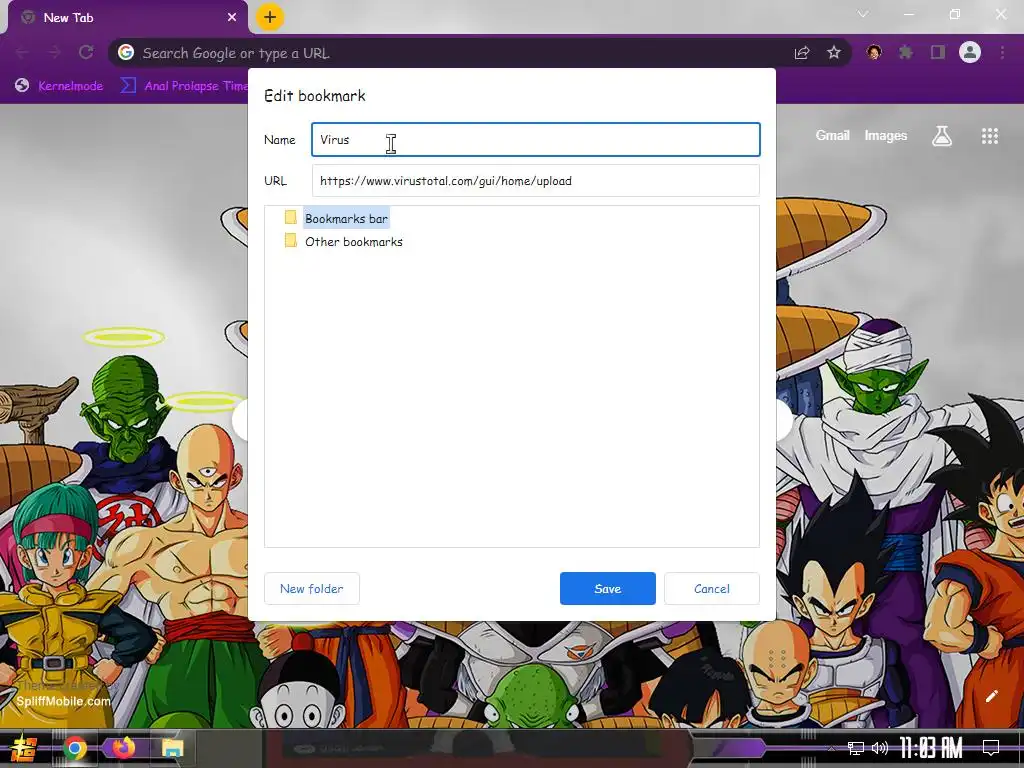Create a New folder for bookmarks
The image size is (1024, 768).
312,588
